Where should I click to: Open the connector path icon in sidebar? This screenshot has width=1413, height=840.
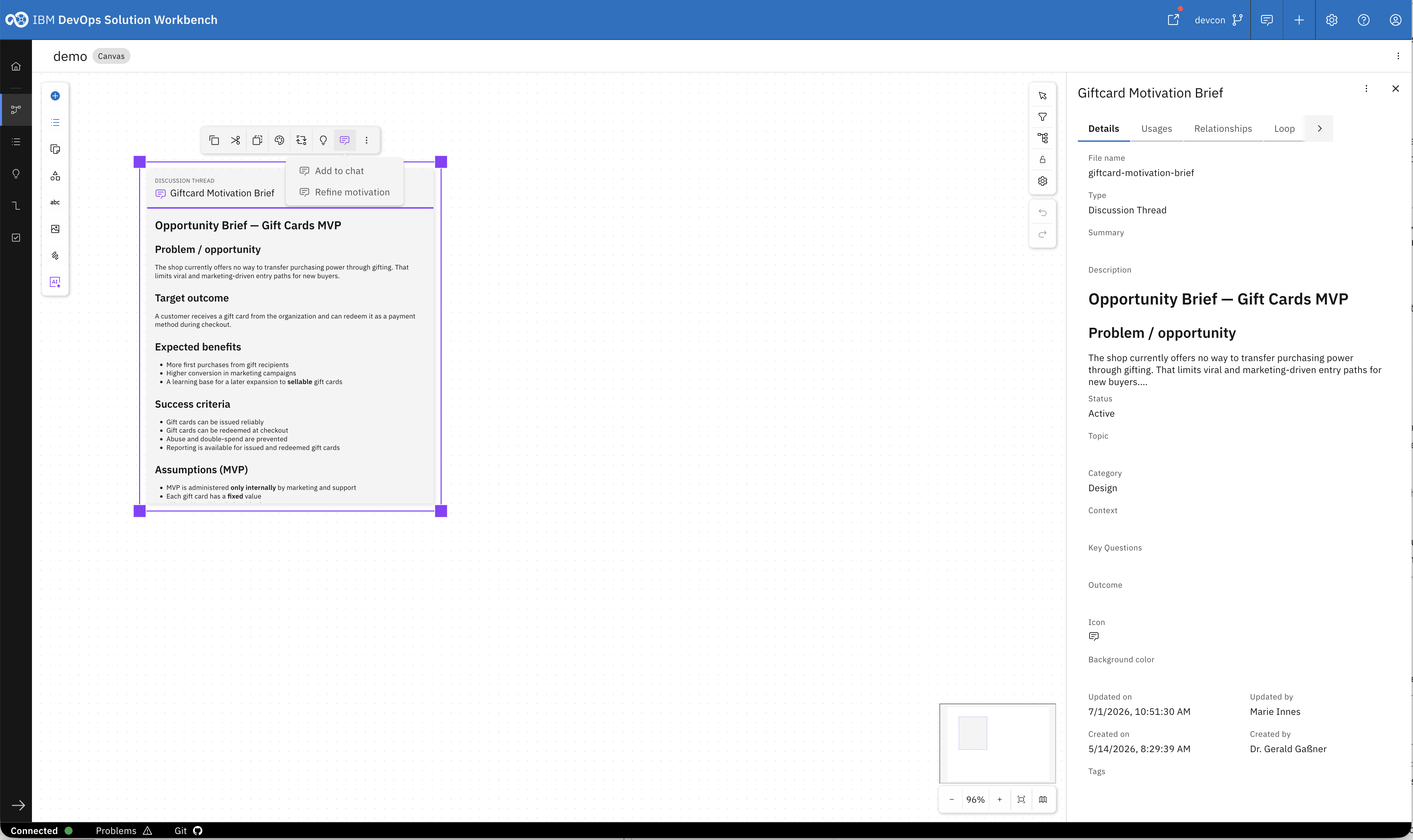click(x=16, y=205)
